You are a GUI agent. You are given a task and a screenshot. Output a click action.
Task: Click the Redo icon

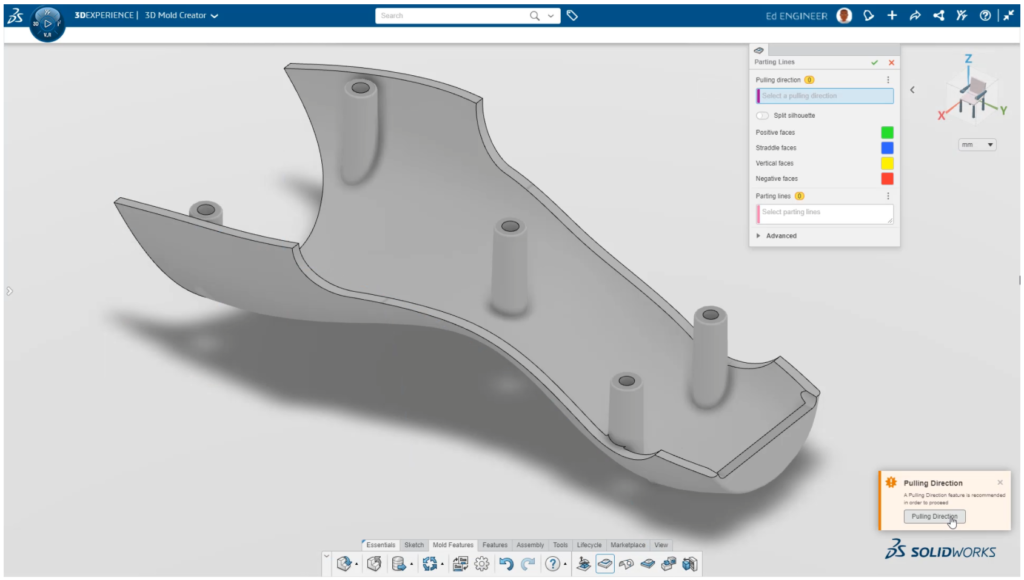pyautogui.click(x=528, y=563)
